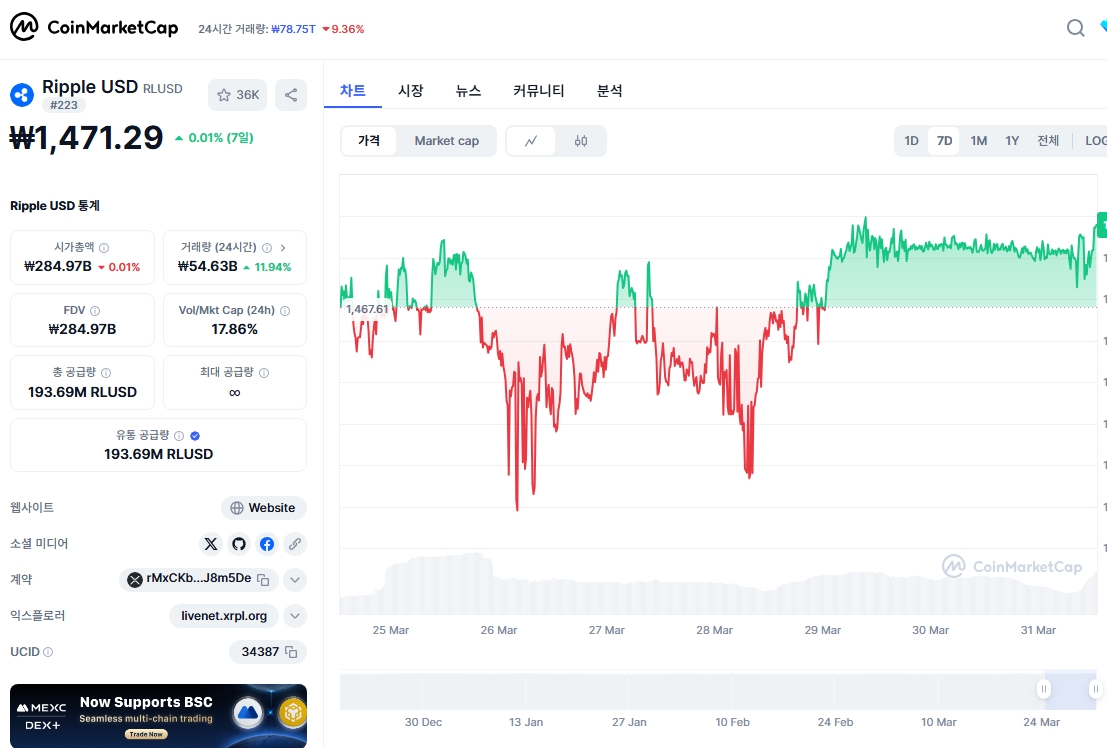The image size is (1107, 748).
Task: Set chart range to 1Y
Action: (x=1012, y=141)
